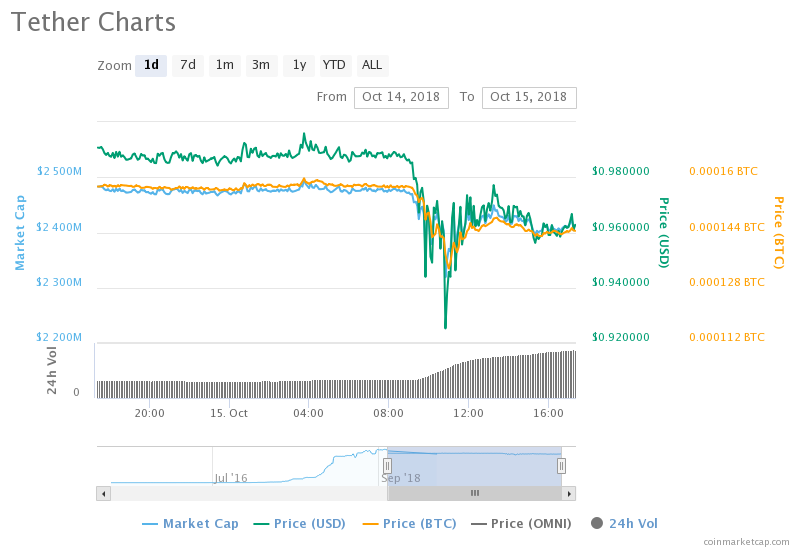Toggle Market Cap series in legend

[190, 524]
